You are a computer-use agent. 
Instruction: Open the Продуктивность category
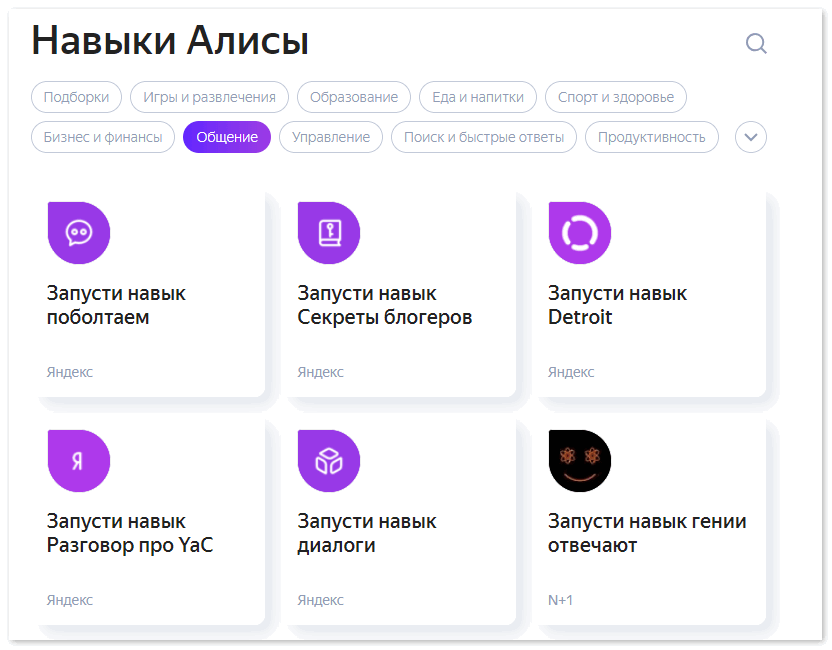click(x=651, y=137)
